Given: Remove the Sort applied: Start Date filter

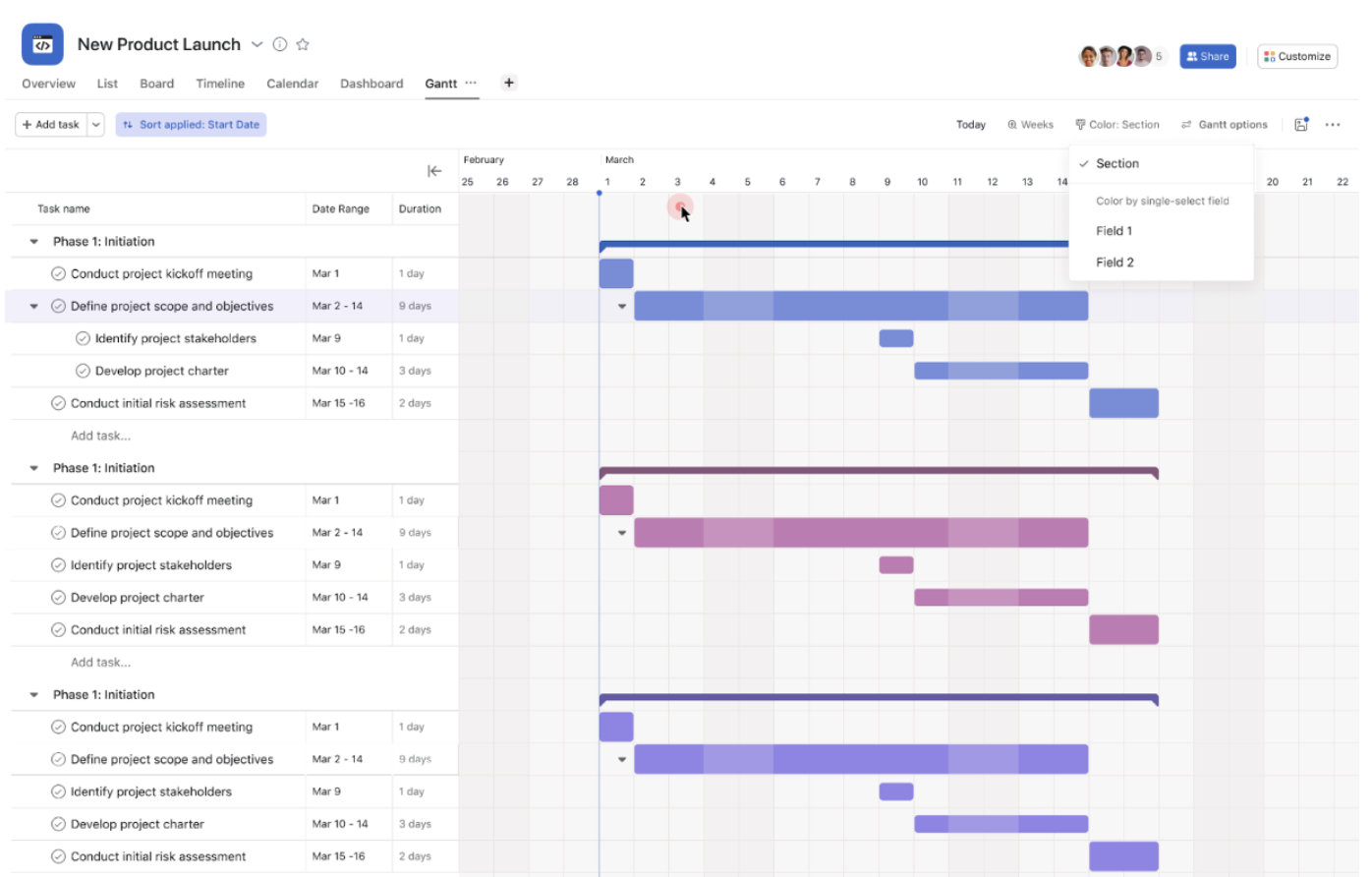Looking at the screenshot, I should (x=191, y=124).
